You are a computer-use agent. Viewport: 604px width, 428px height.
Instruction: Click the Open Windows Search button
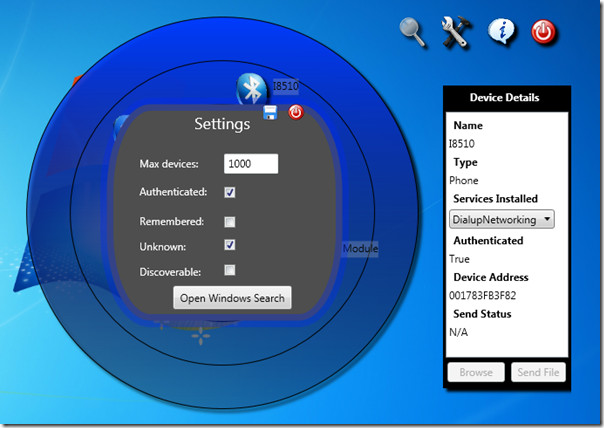click(x=232, y=298)
